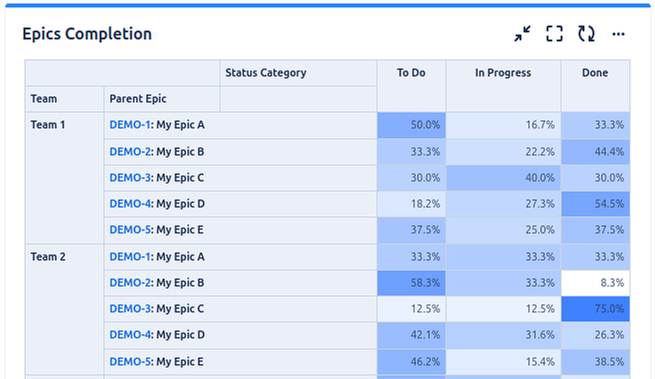Open DEMO-4 link under Team 1
The width and height of the screenshot is (655, 379).
pos(130,203)
